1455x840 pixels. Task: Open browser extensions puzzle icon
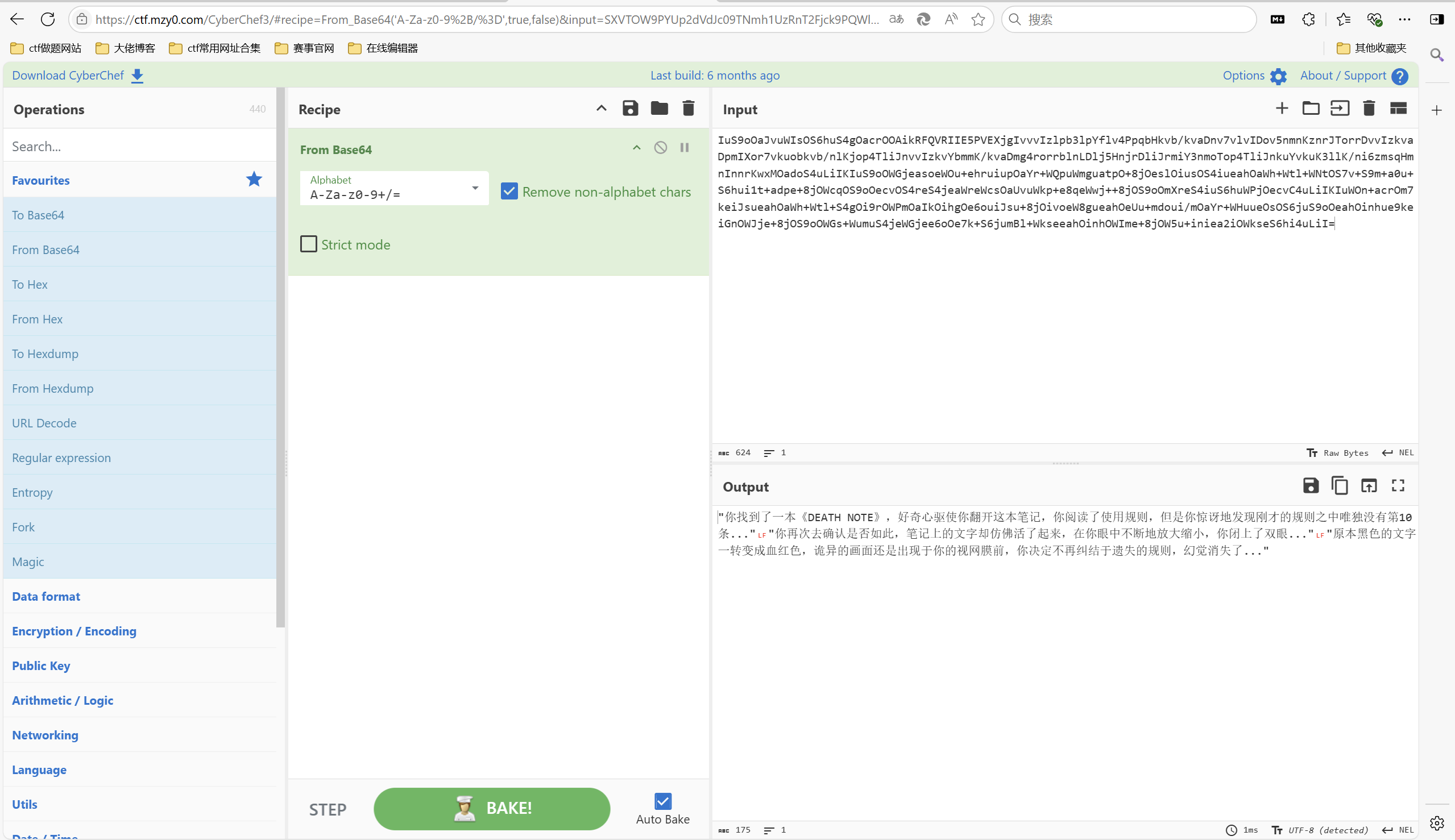pos(1308,20)
